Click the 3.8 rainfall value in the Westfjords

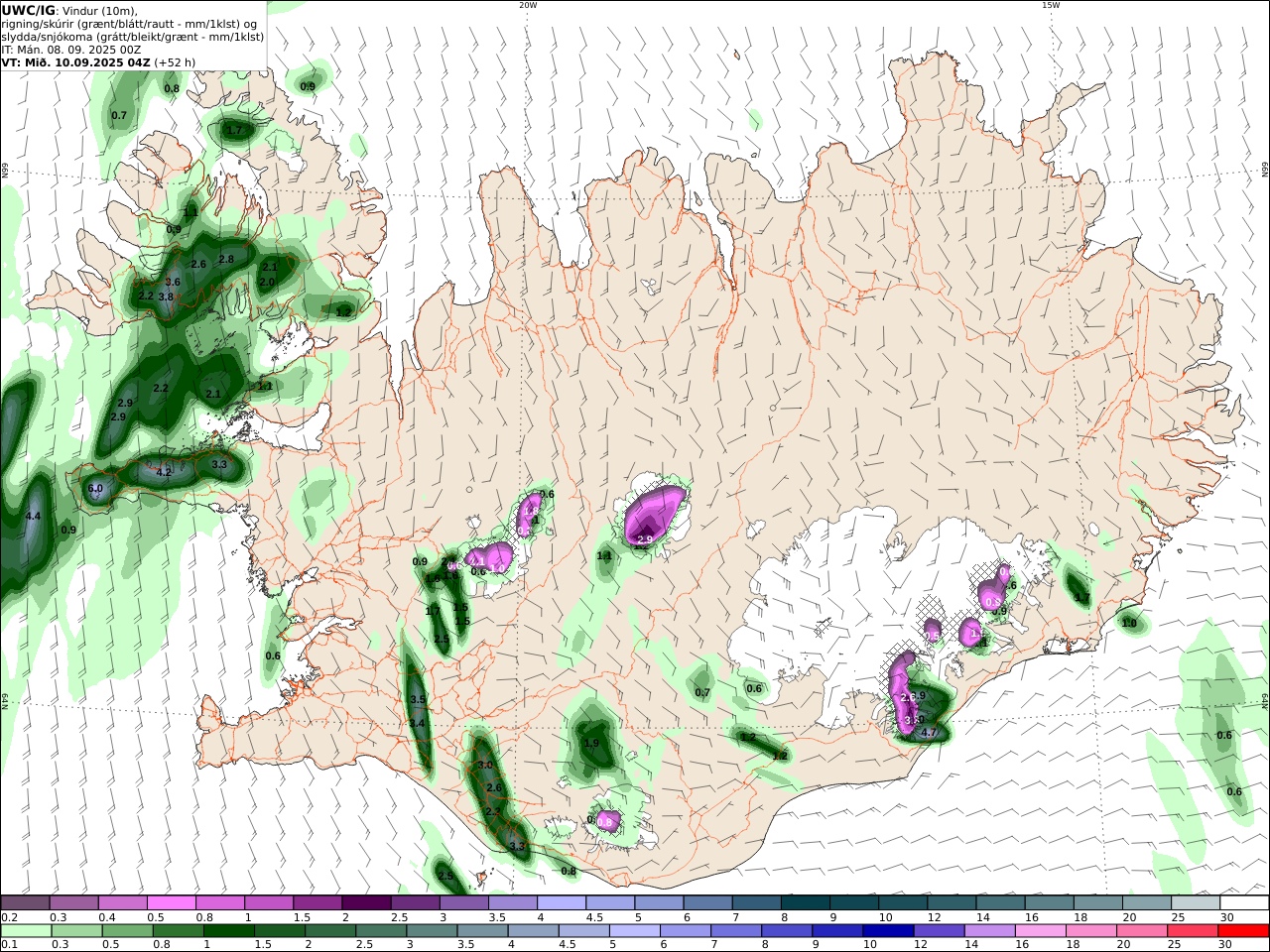pyautogui.click(x=166, y=297)
